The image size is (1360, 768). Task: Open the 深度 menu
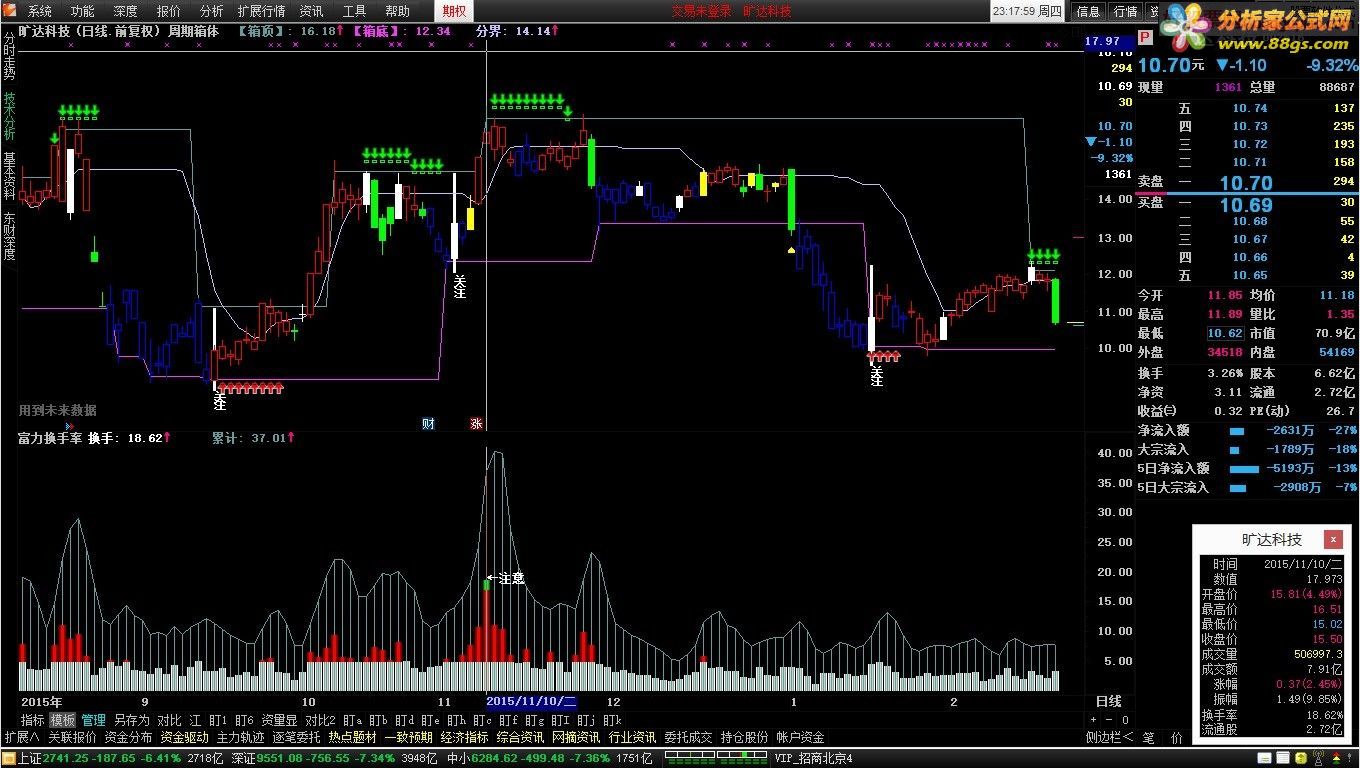tap(125, 11)
